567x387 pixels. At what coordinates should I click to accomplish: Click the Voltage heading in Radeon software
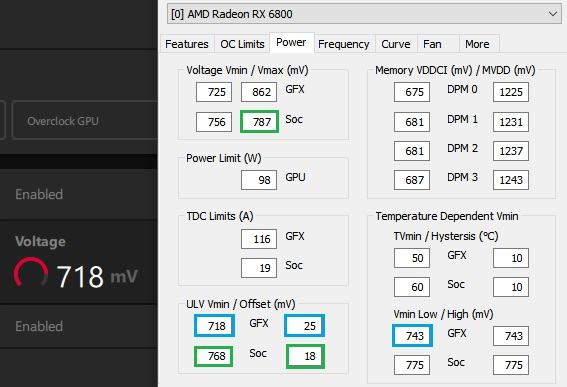pyautogui.click(x=40, y=242)
